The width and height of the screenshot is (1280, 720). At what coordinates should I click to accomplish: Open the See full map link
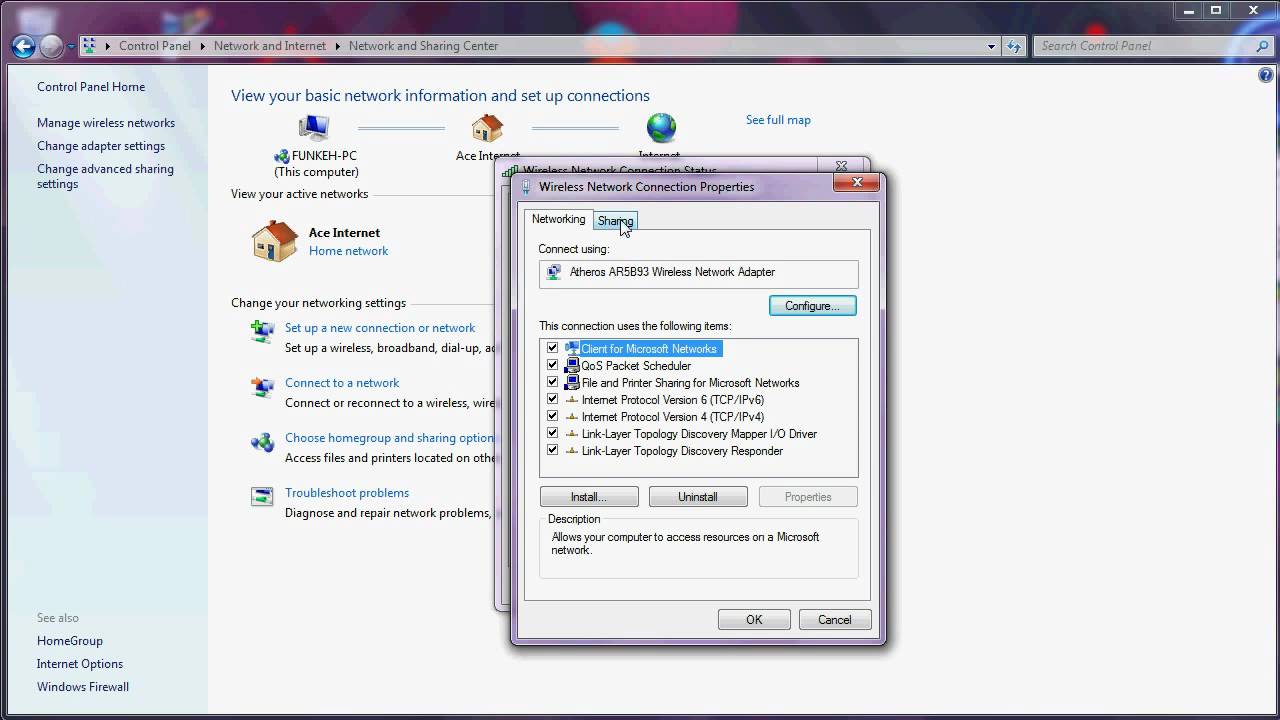click(778, 120)
